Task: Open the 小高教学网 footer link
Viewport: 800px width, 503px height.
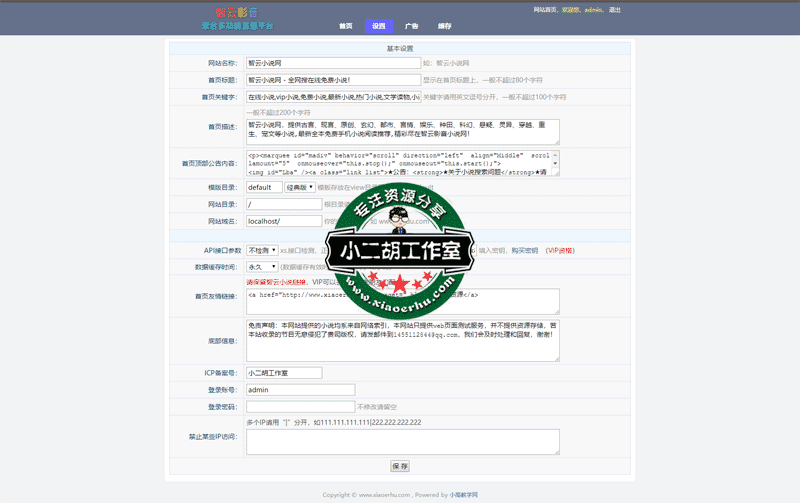Action: pyautogui.click(x=463, y=495)
